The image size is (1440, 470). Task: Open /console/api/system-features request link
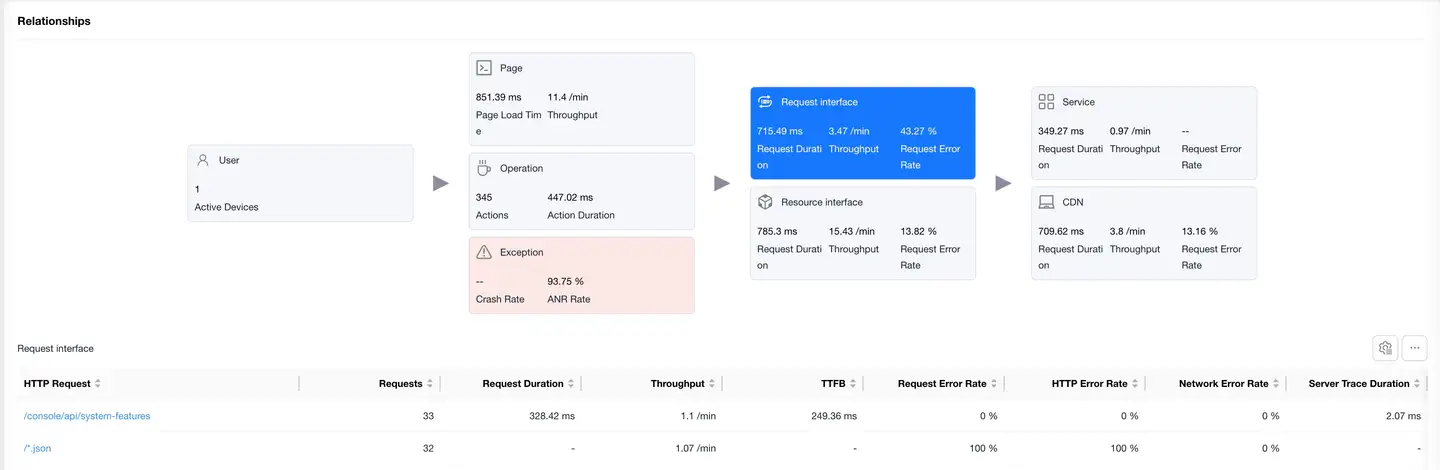click(87, 416)
